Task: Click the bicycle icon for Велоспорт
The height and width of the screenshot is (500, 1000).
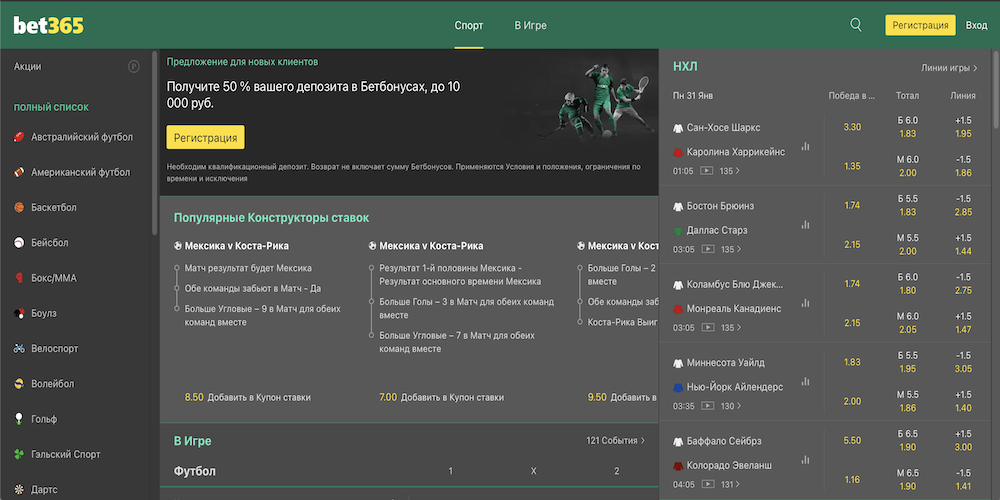Action: click(19, 349)
